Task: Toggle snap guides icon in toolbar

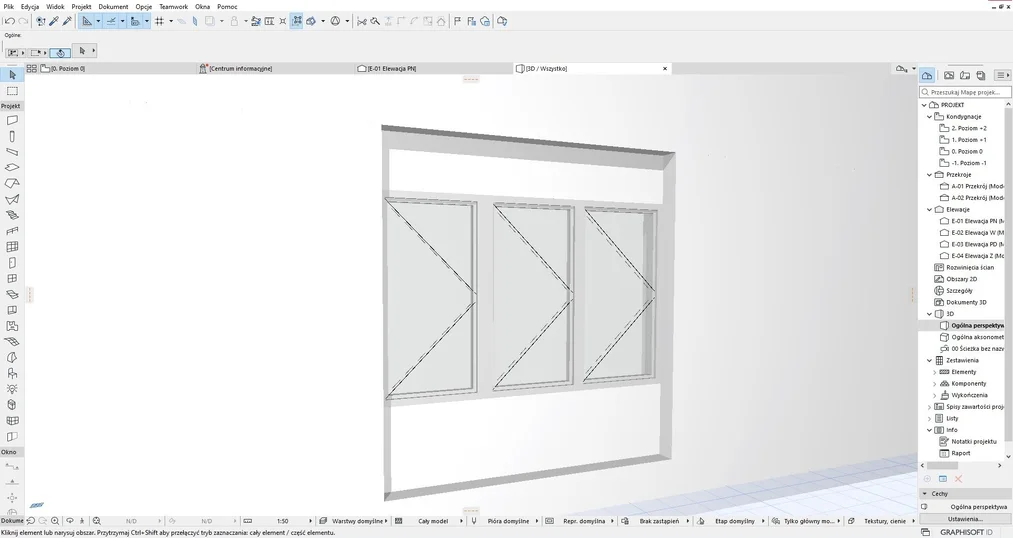Action: tap(111, 21)
